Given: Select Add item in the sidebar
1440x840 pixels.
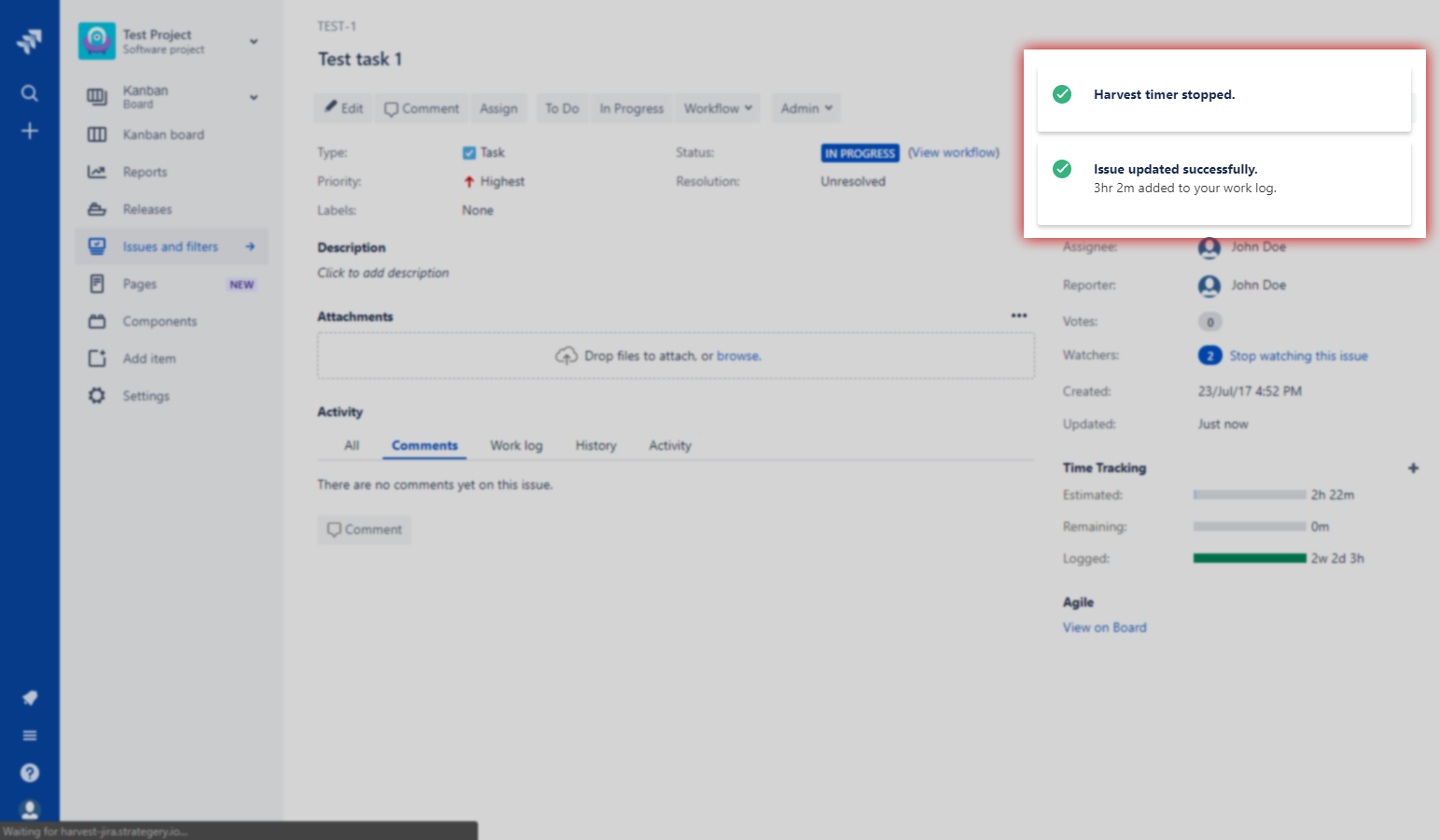Looking at the screenshot, I should click(147, 358).
